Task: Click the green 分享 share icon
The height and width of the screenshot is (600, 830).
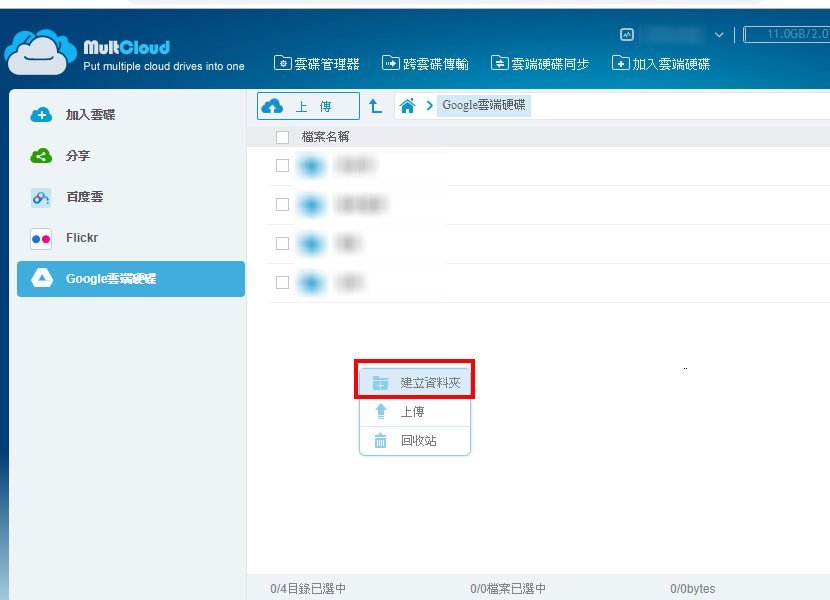Action: (41, 156)
